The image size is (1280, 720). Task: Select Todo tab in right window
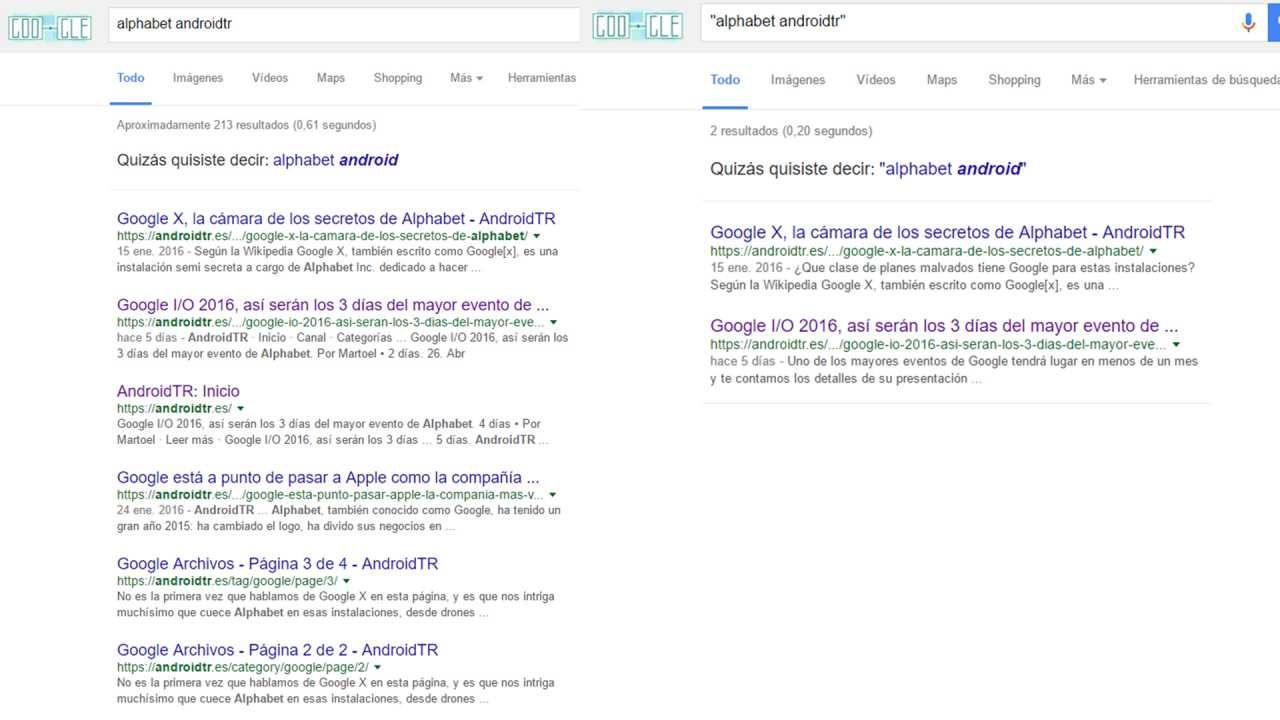(x=725, y=80)
